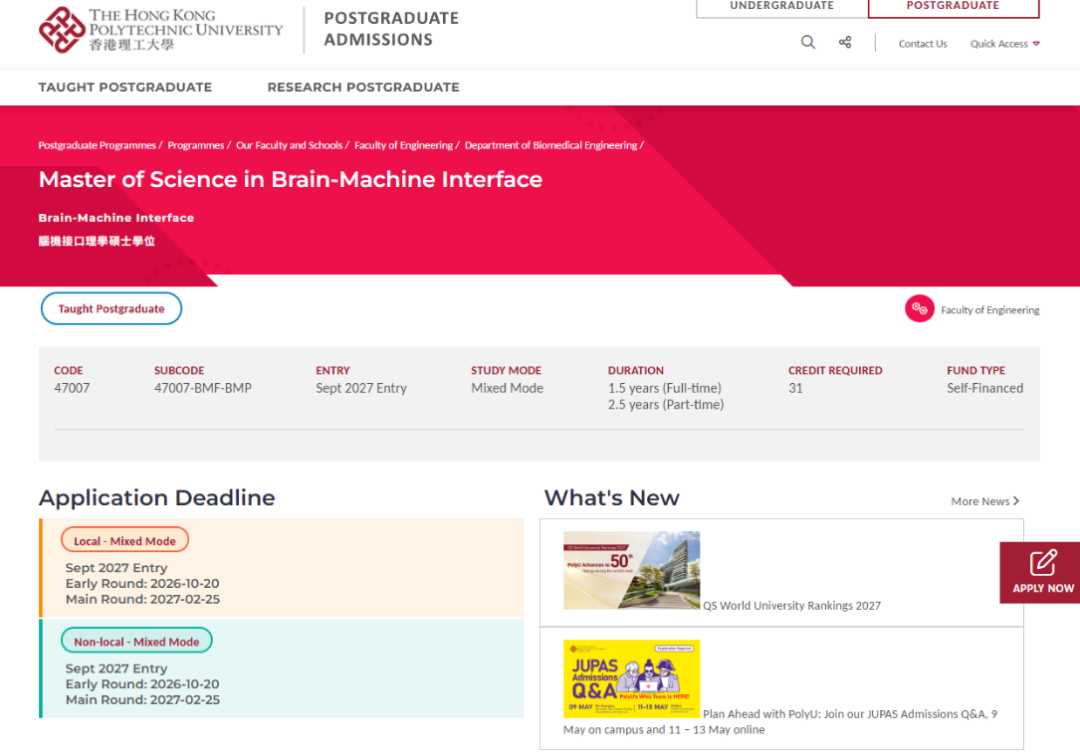Click the Self-Financed fund type value
This screenshot has width=1080, height=756.
(985, 388)
